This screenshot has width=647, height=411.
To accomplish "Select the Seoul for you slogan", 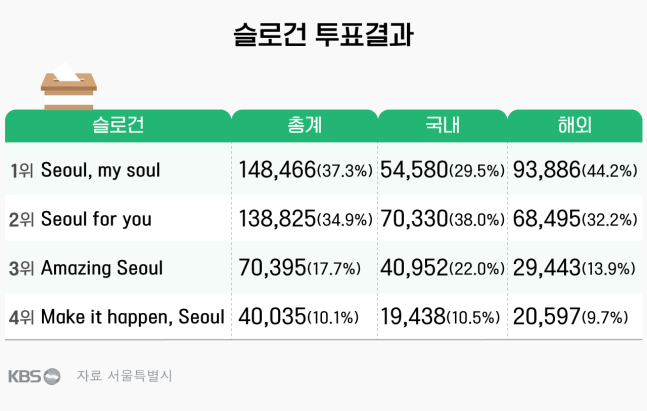I will [x=96, y=219].
